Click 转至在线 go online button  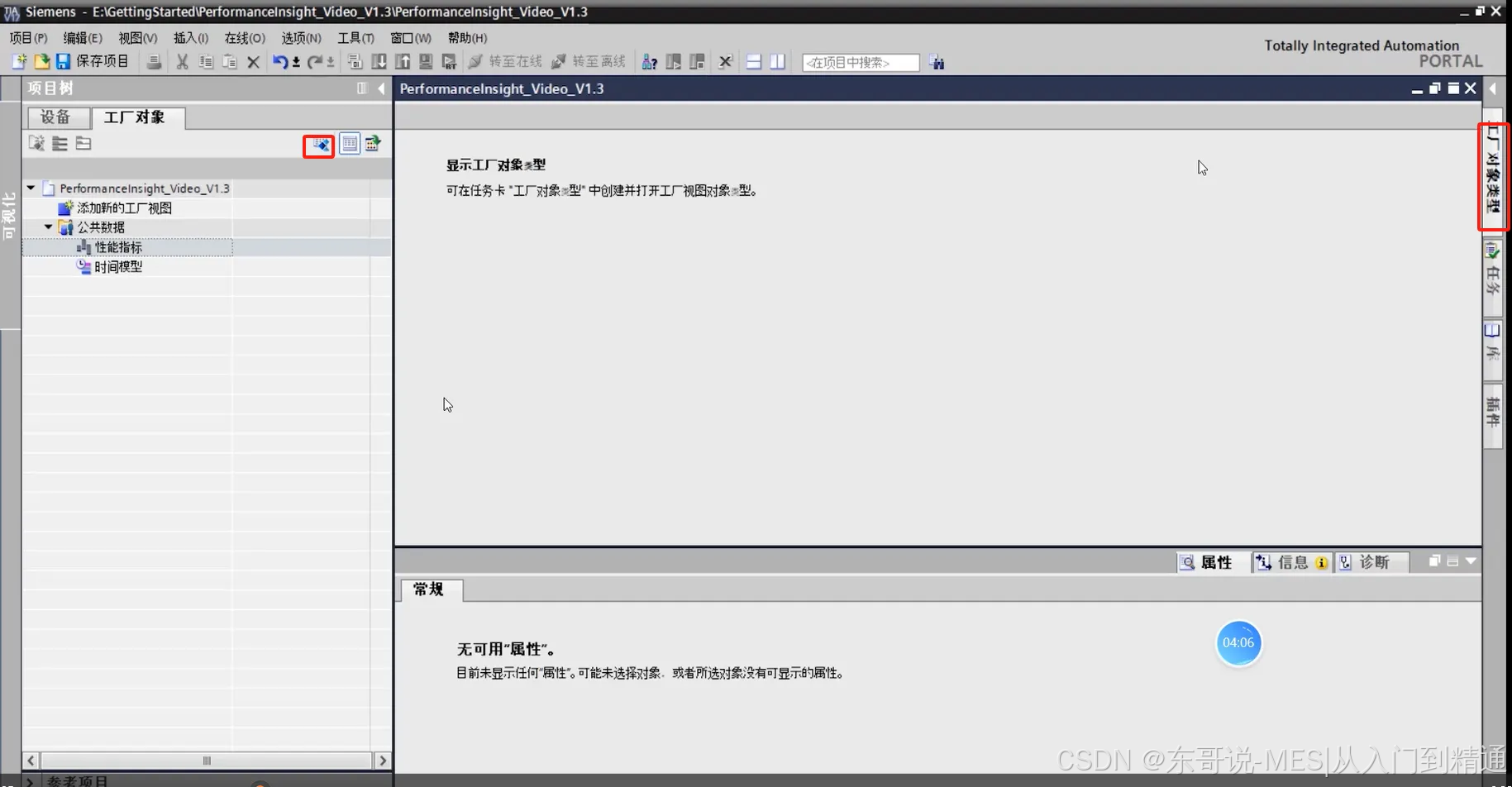click(505, 62)
